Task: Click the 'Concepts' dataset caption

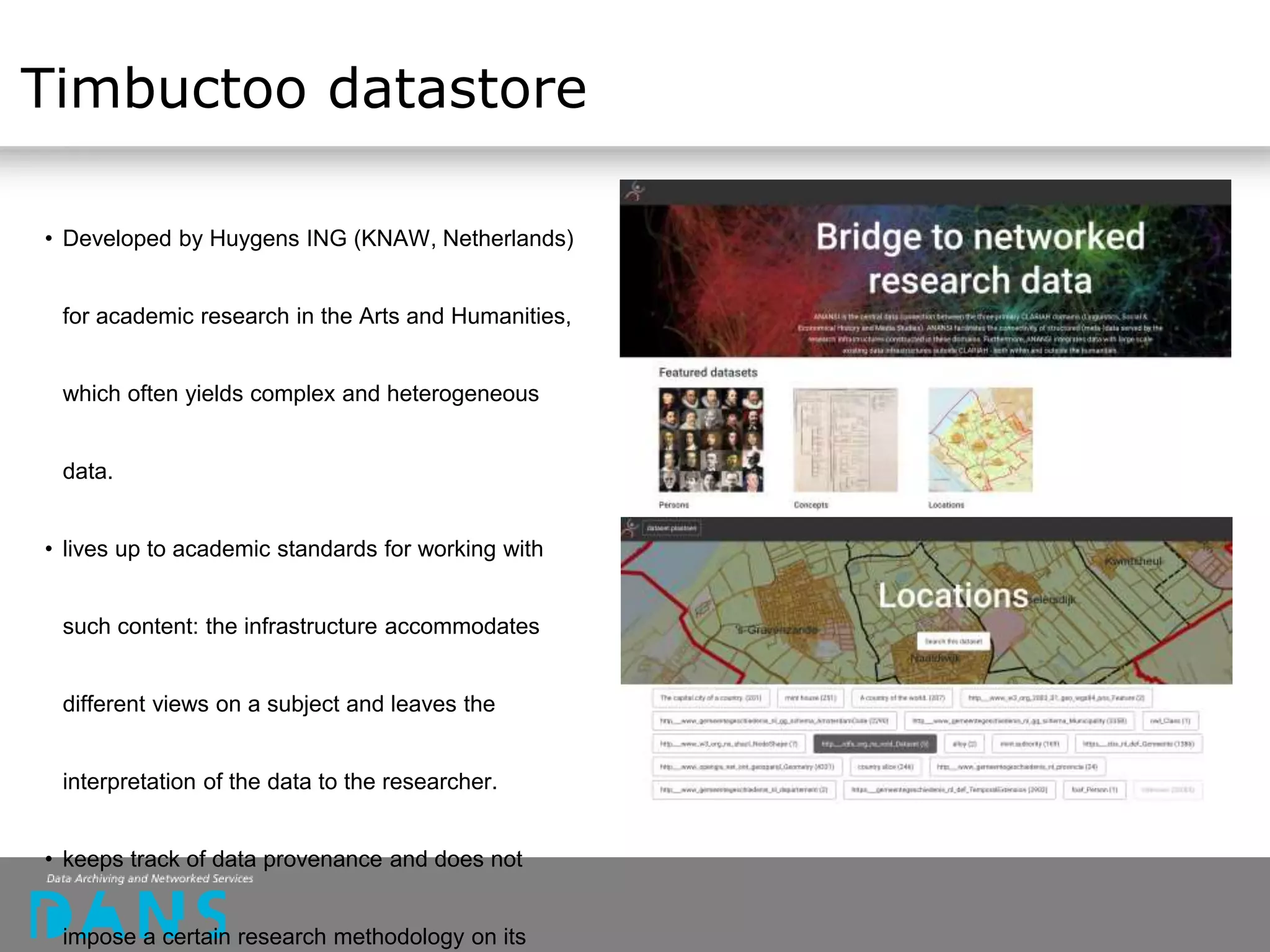Action: [810, 505]
